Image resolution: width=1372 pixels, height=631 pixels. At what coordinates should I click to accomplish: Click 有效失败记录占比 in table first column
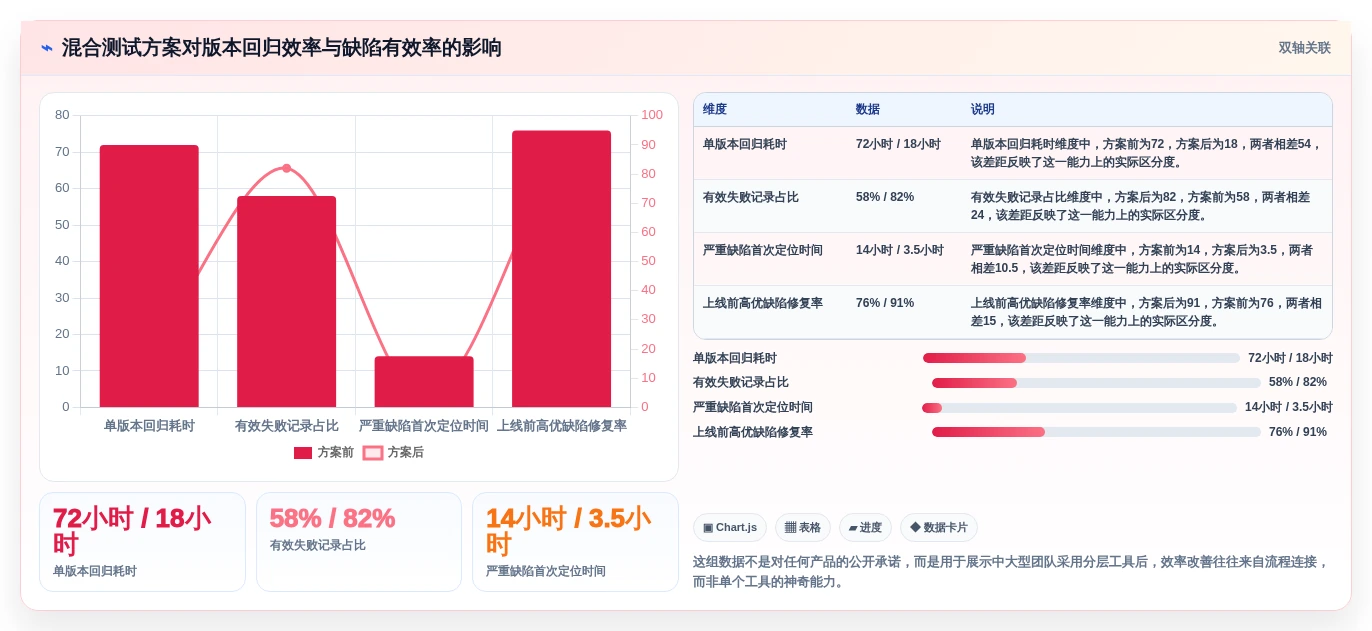click(751, 197)
